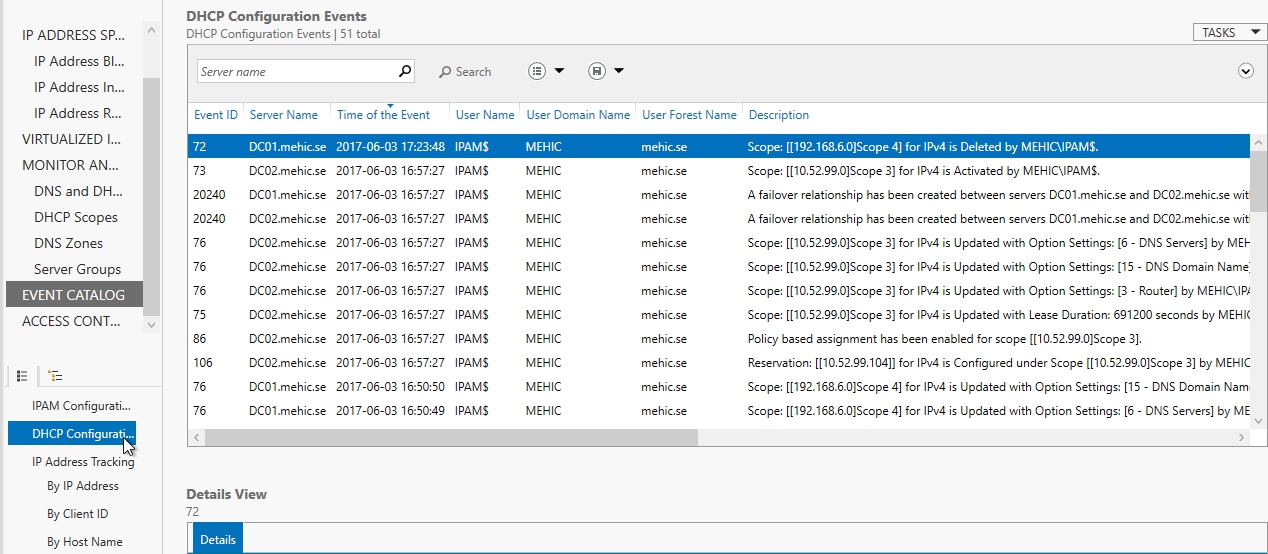Expand the circled chevron at toolbar right
The image size is (1268, 554).
(1245, 71)
